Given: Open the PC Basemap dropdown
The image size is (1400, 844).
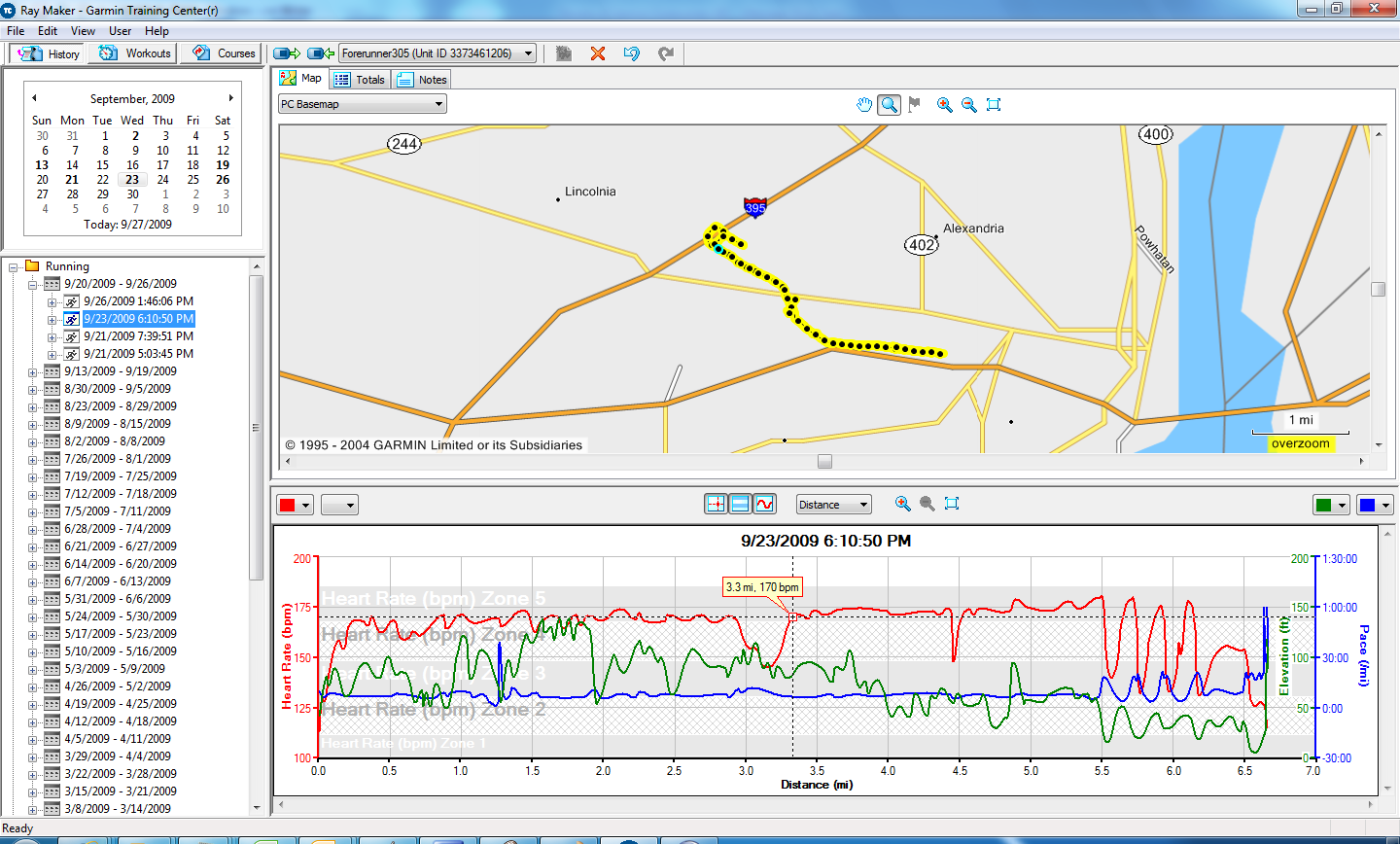Looking at the screenshot, I should point(363,104).
